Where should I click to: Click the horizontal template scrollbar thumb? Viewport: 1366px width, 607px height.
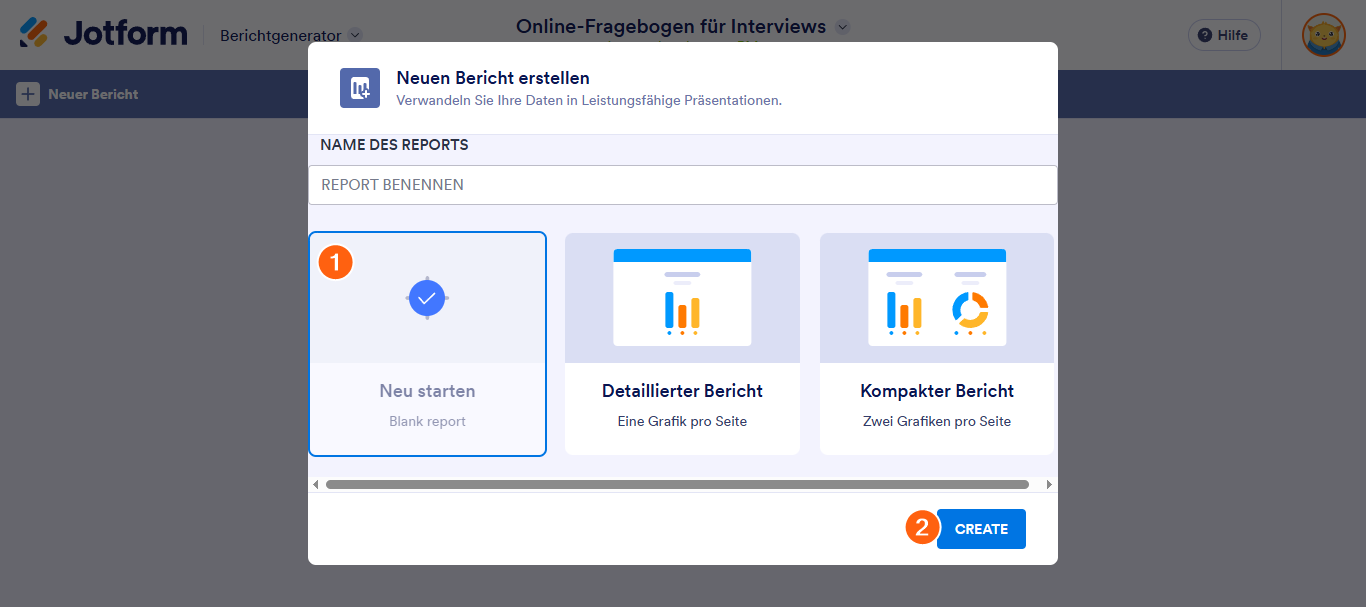(677, 484)
